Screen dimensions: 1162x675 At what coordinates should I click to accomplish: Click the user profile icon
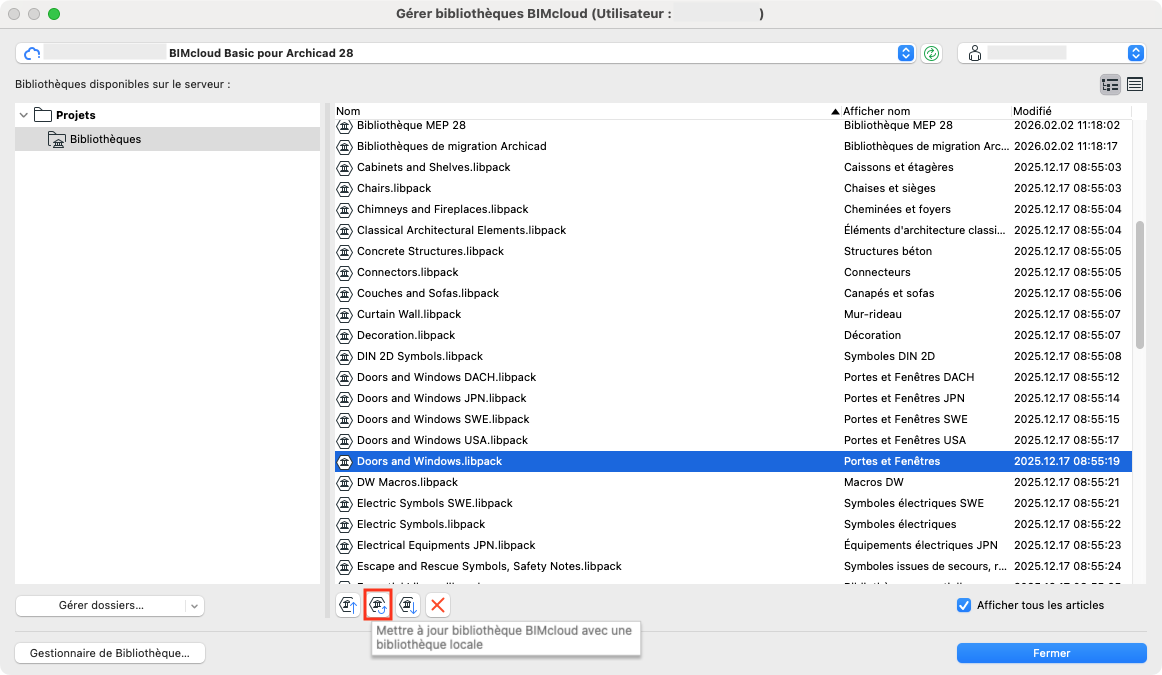(975, 53)
